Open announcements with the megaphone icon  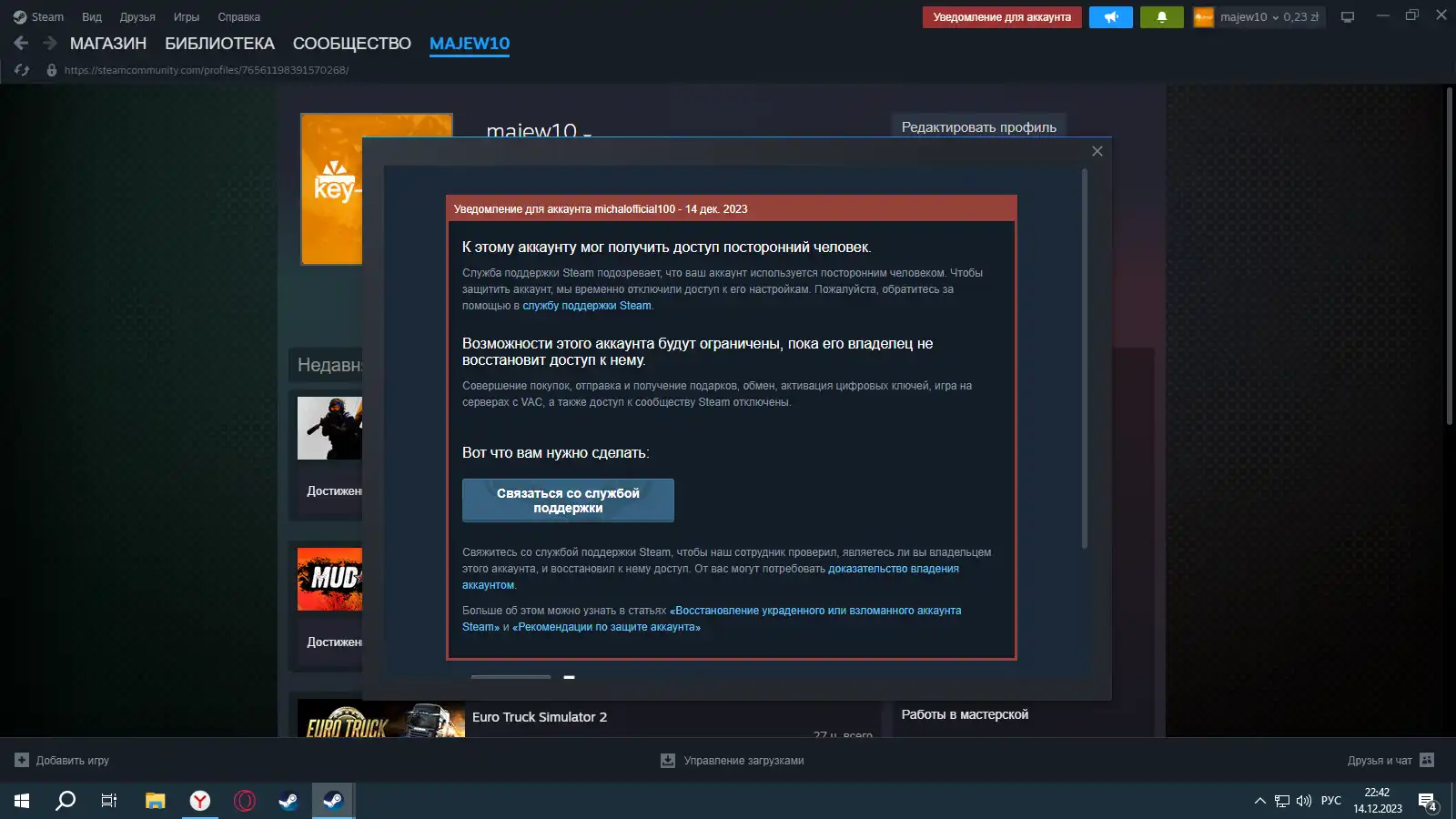tap(1111, 17)
